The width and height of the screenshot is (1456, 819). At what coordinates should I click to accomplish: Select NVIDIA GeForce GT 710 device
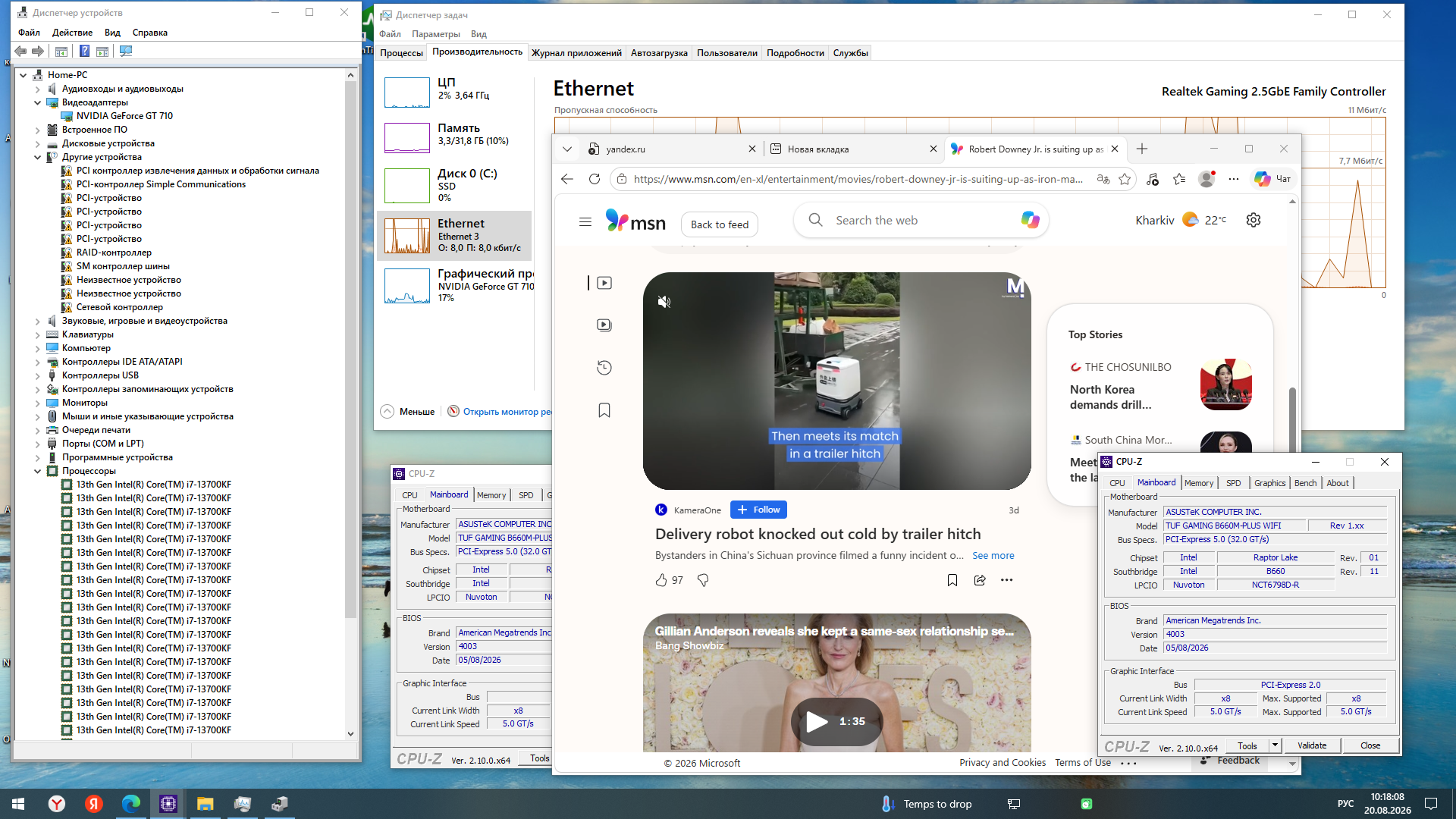tap(124, 116)
